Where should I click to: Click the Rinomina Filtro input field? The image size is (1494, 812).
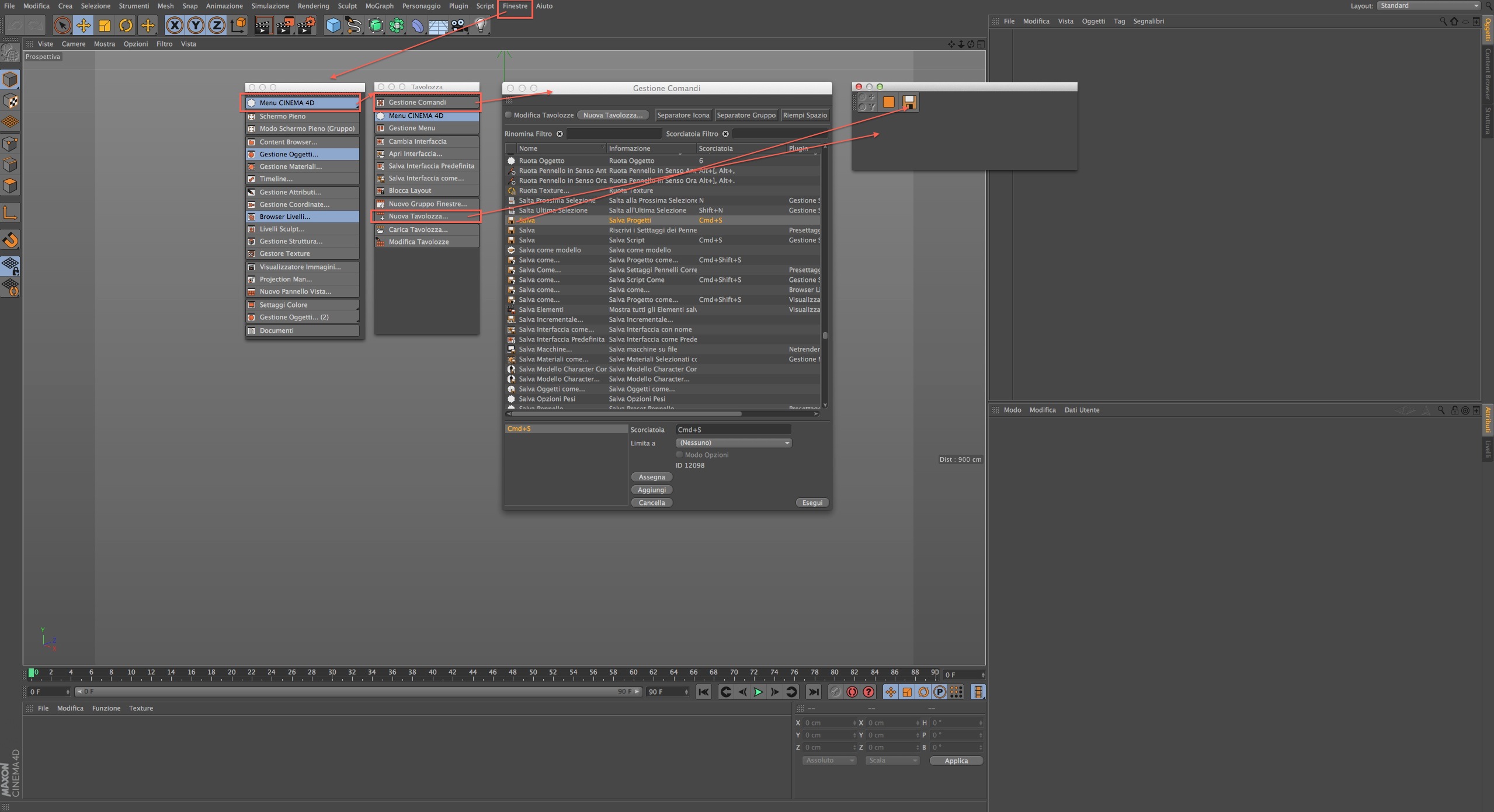click(613, 134)
